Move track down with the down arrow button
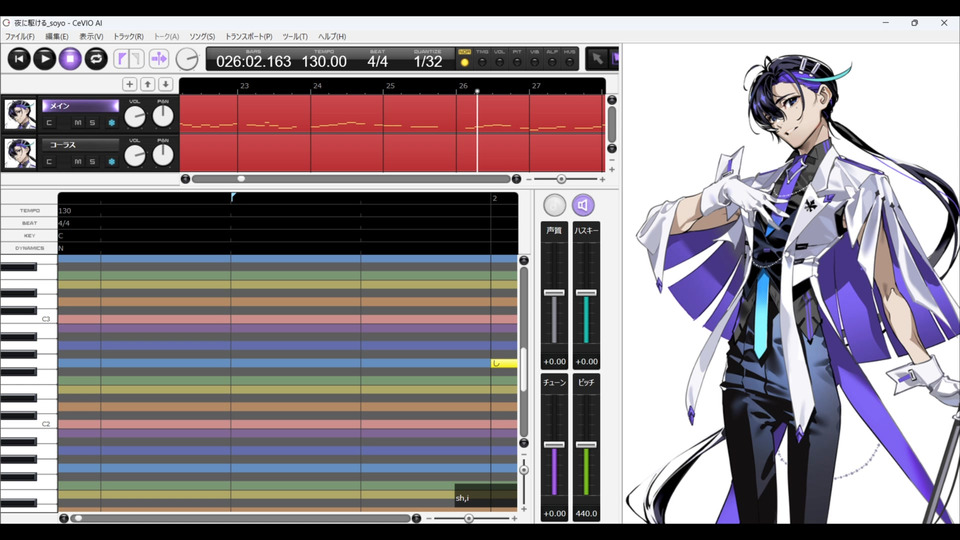960x540 pixels. coord(165,84)
